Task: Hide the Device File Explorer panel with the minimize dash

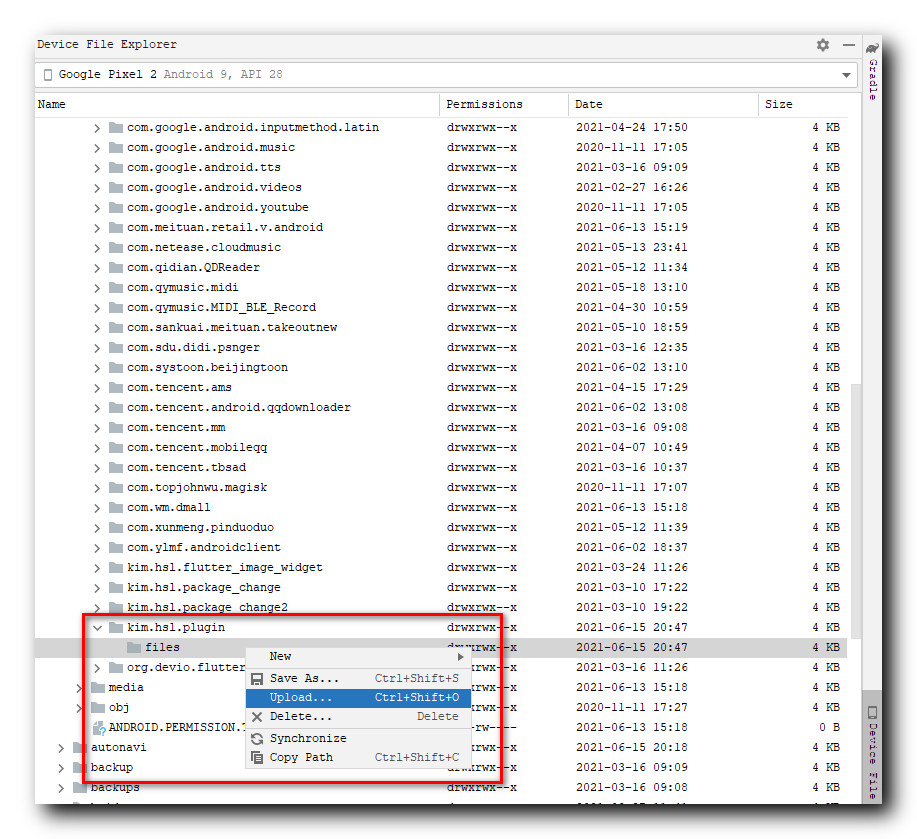Action: pyautogui.click(x=849, y=44)
